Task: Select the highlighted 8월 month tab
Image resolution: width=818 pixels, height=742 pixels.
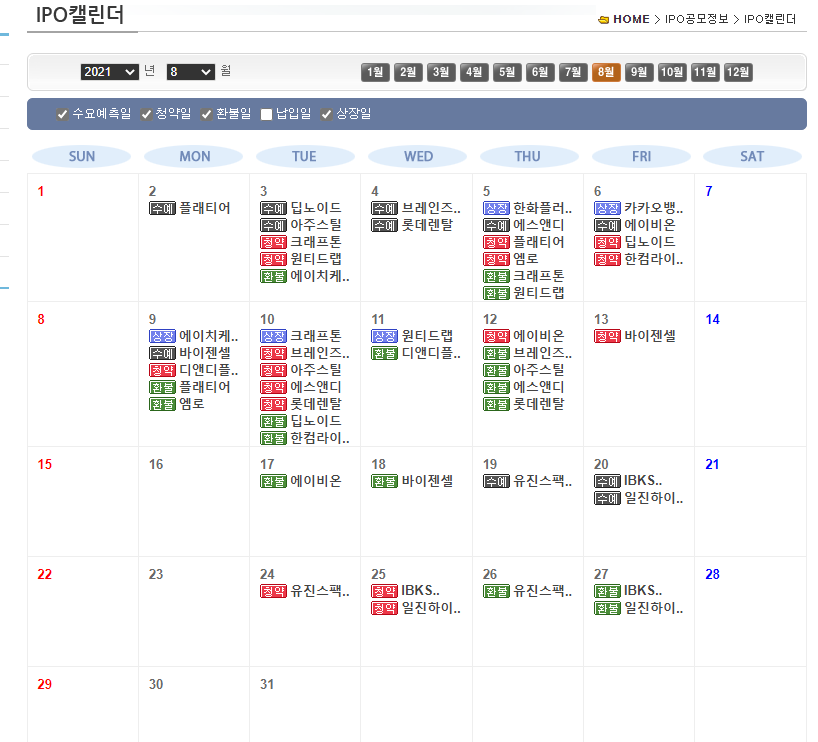Action: 606,72
